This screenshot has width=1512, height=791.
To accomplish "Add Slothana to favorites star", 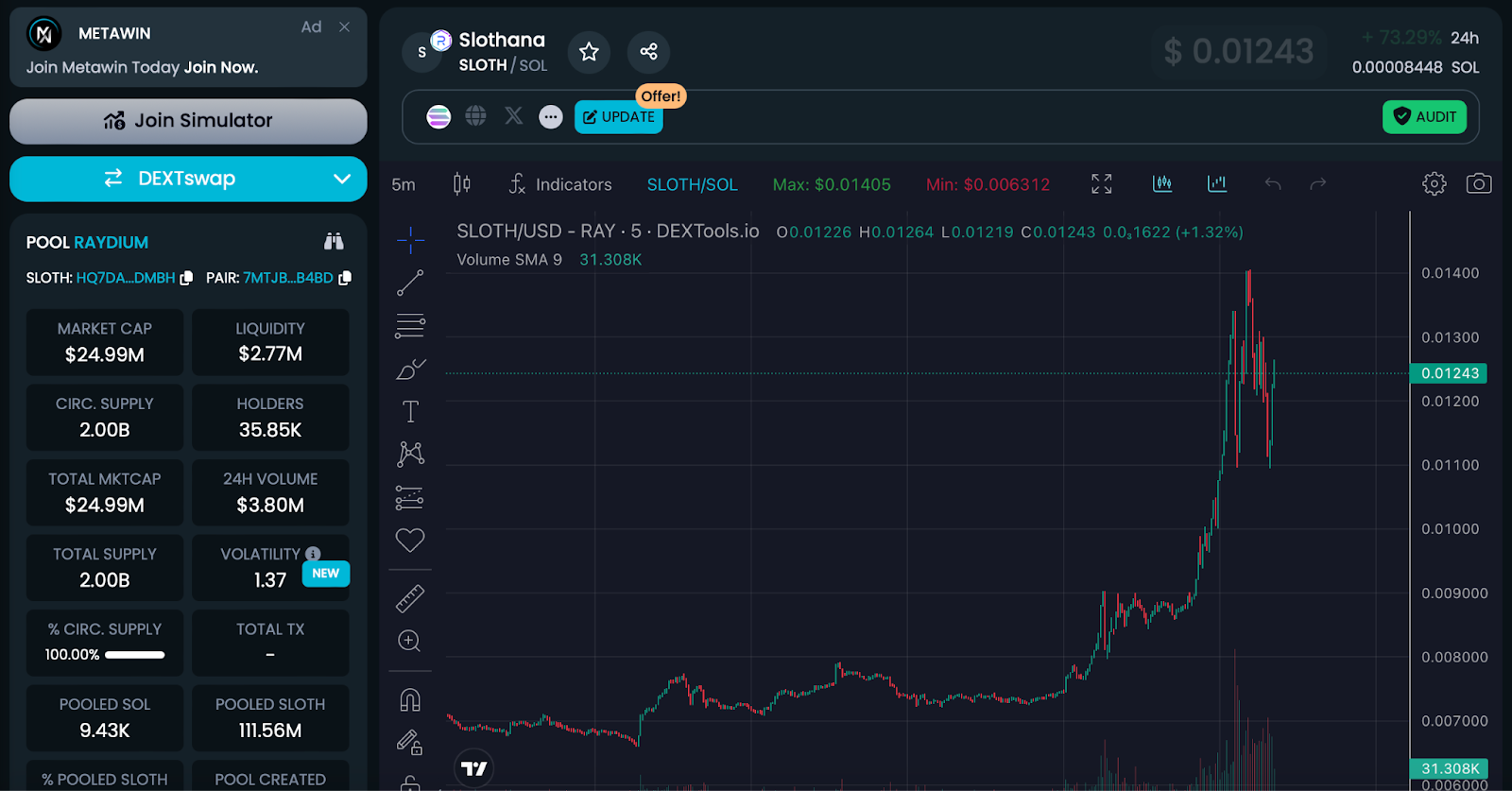I will tap(589, 51).
